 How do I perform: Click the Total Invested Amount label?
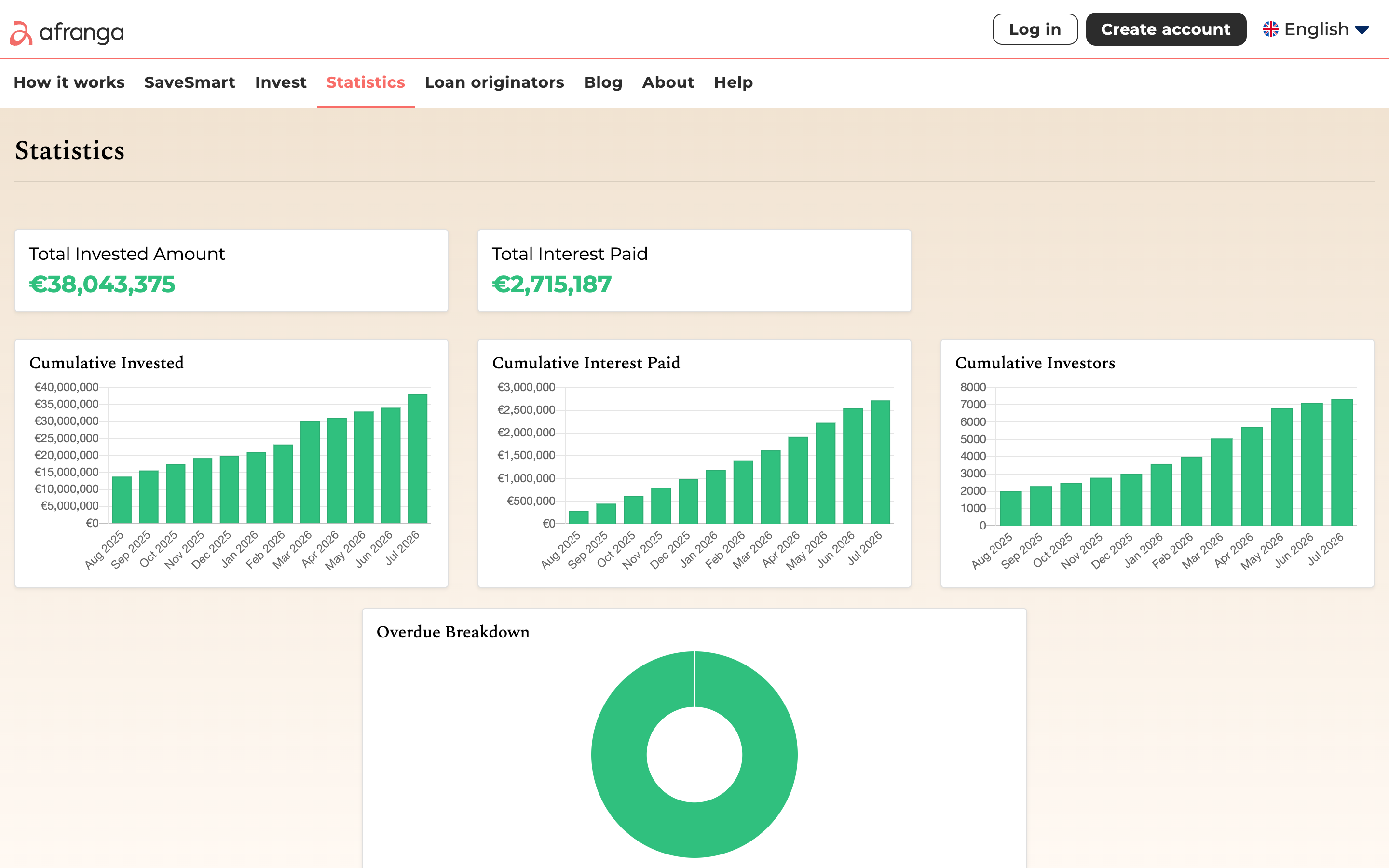(127, 254)
